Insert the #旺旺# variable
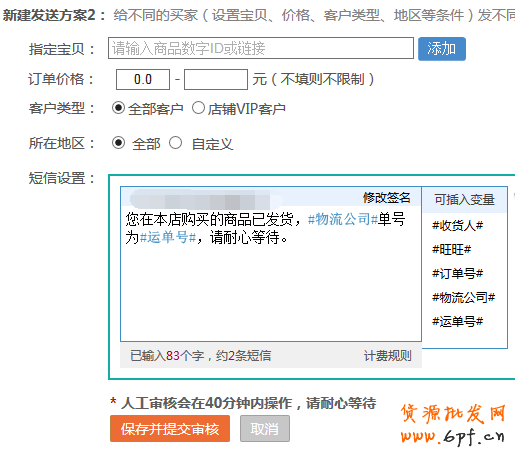This screenshot has width=515, height=458. [x=451, y=249]
